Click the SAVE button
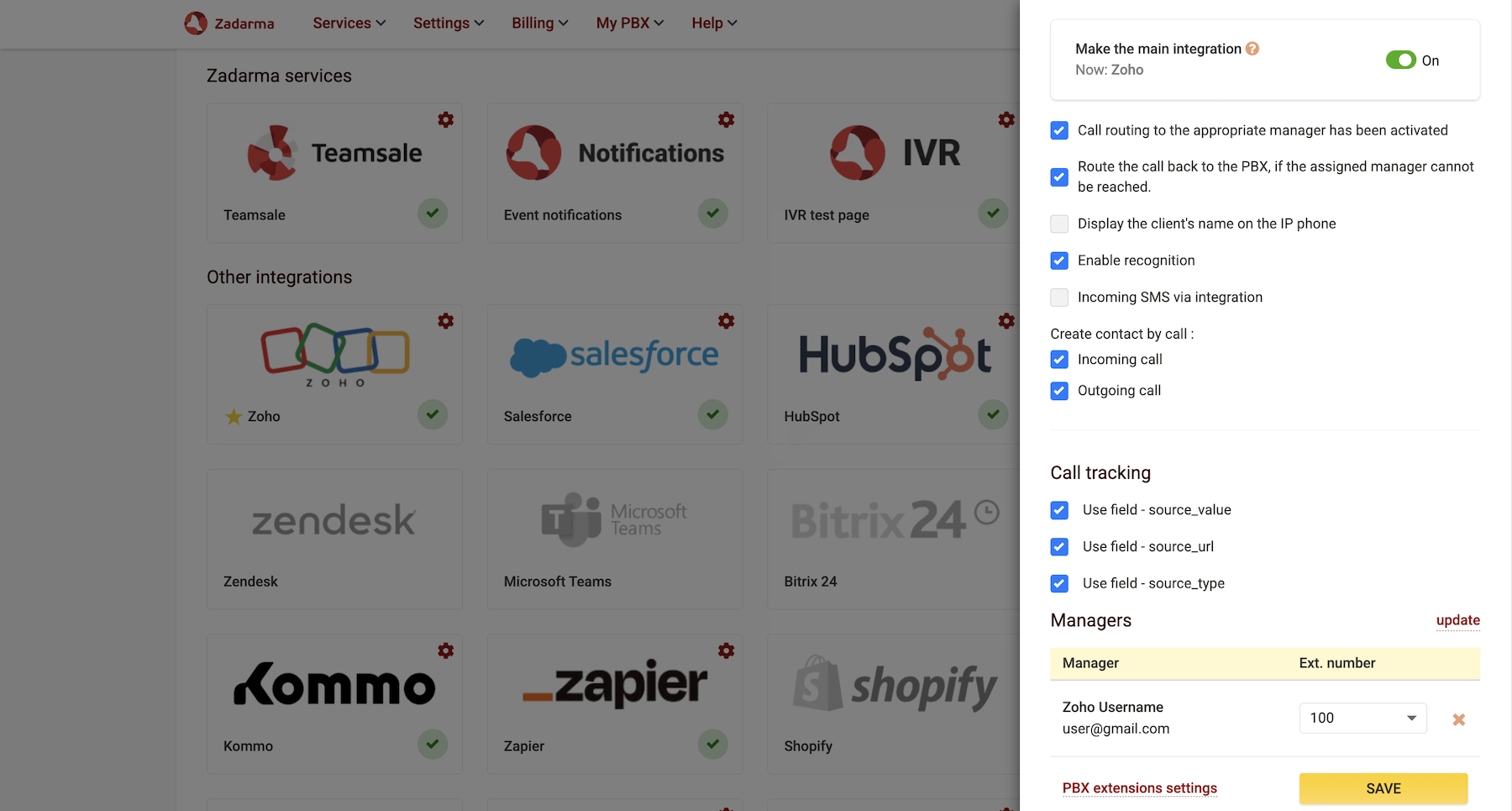This screenshot has height=811, width=1512. coord(1383,788)
